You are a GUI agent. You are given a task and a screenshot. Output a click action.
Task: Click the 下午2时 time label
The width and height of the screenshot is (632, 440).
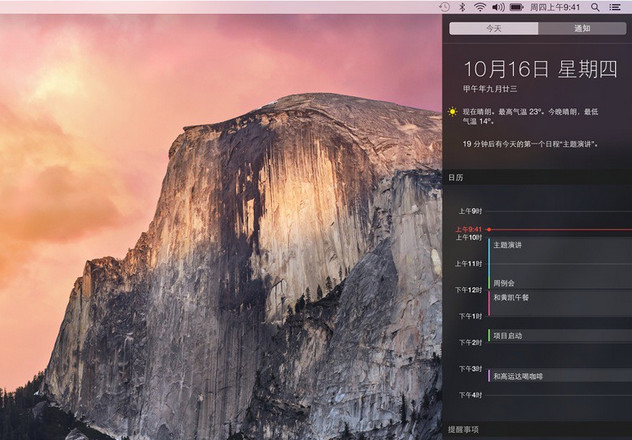(x=470, y=342)
